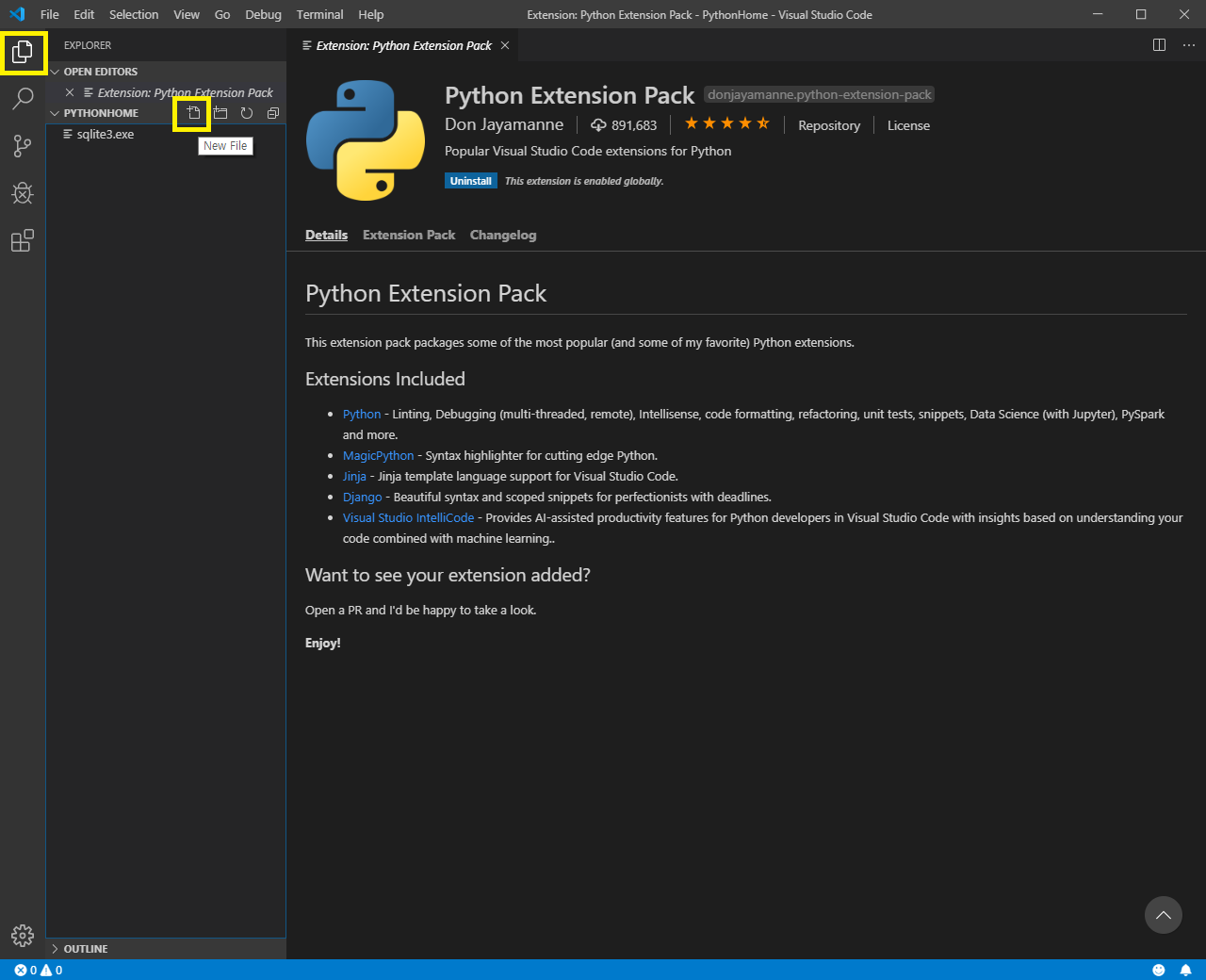Split the editor to the right
This screenshot has height=980, width=1206.
tap(1160, 45)
